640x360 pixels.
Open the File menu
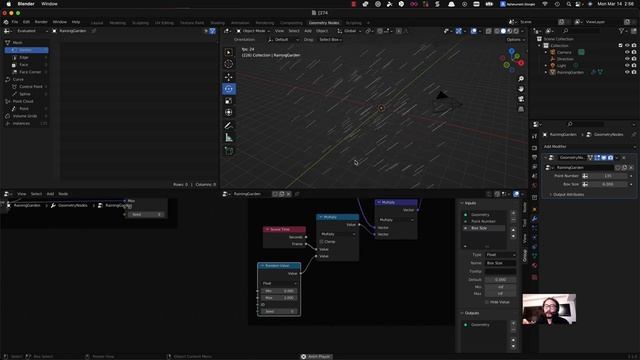point(15,22)
